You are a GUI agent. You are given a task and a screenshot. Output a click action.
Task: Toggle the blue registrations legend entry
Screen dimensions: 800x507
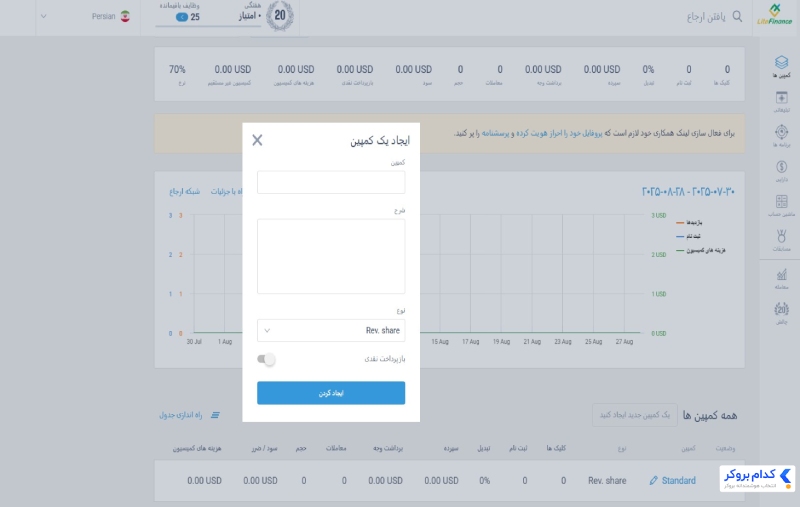[x=688, y=236]
